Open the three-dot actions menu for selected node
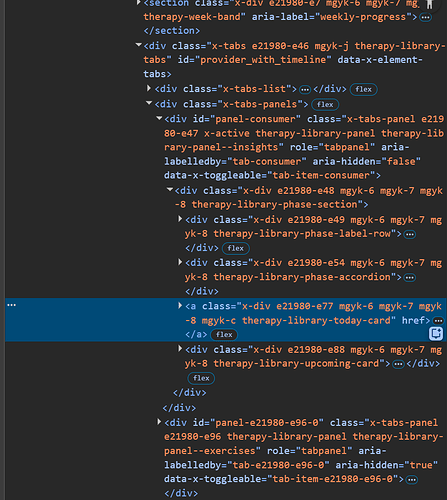The image size is (447, 500). (x=11, y=305)
